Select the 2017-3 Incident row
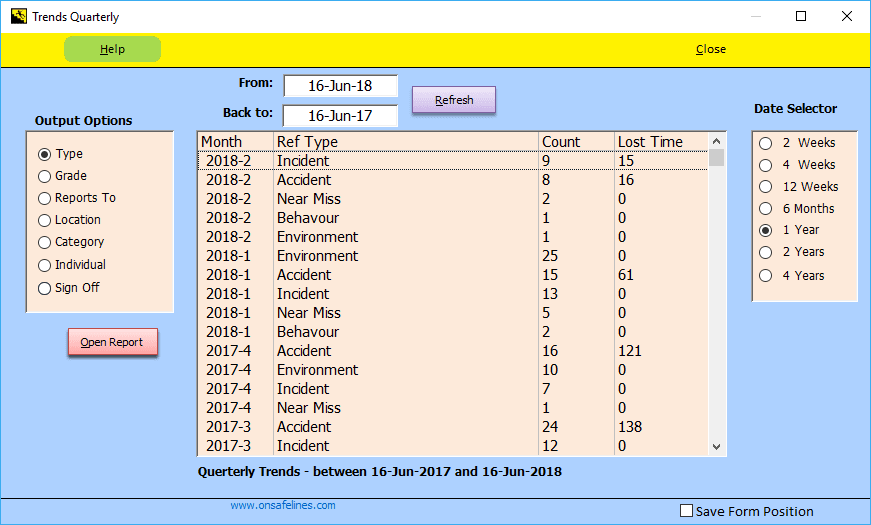 tap(453, 446)
